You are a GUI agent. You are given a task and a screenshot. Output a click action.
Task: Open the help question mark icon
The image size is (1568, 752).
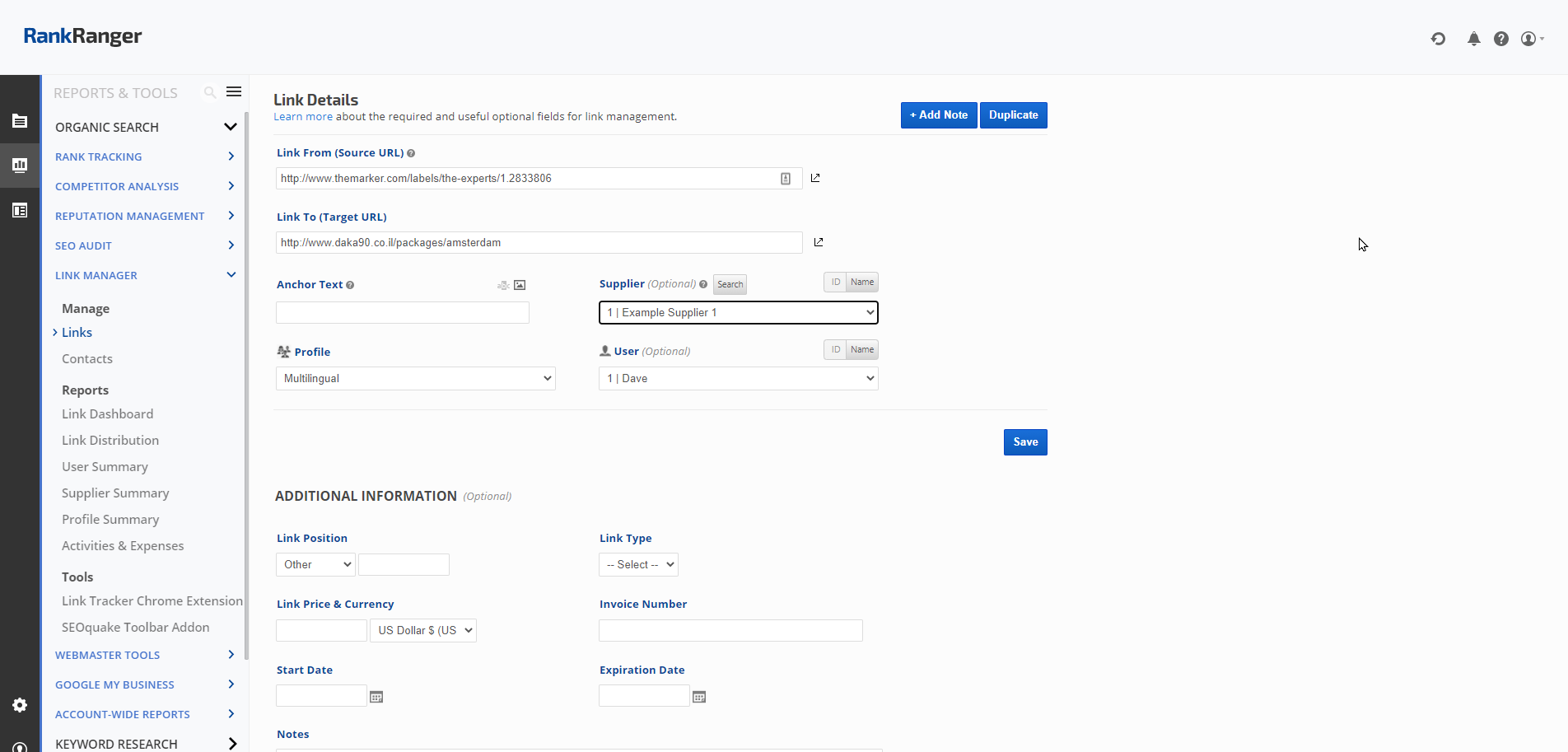(1500, 39)
